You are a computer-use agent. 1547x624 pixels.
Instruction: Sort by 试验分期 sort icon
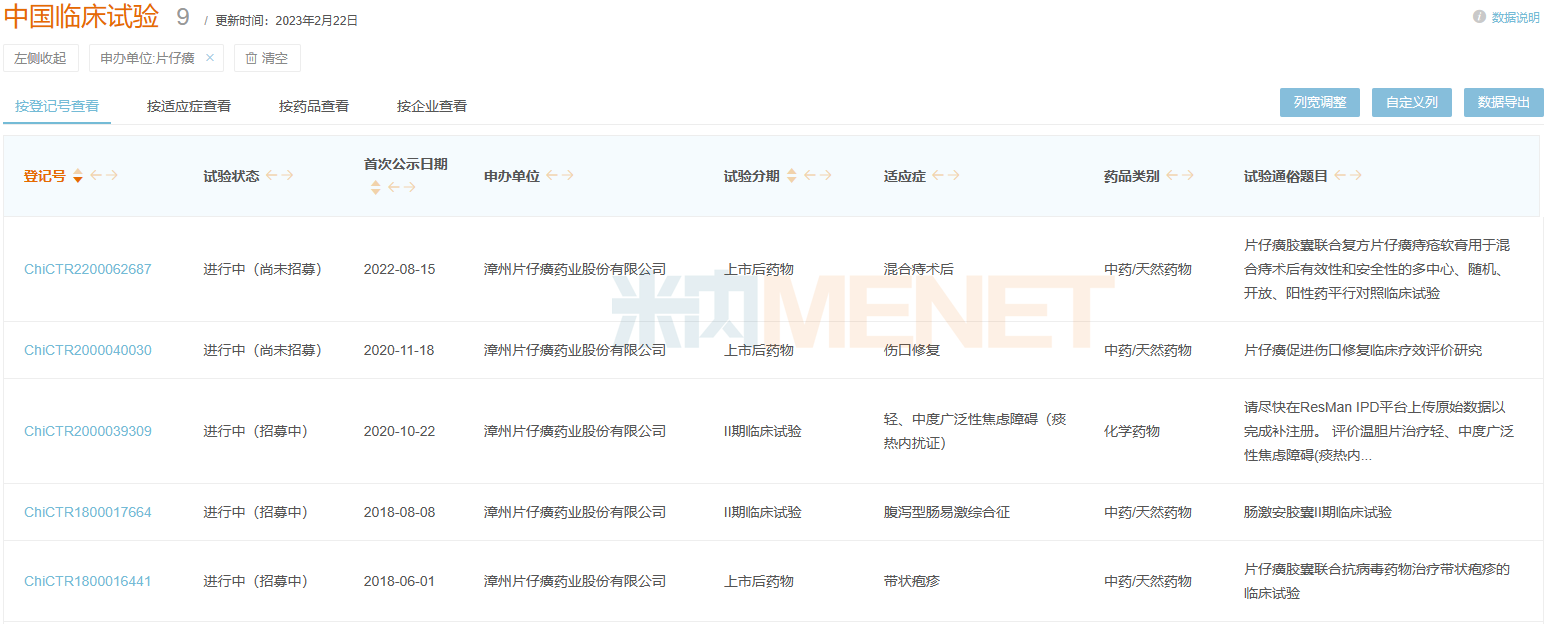792,176
